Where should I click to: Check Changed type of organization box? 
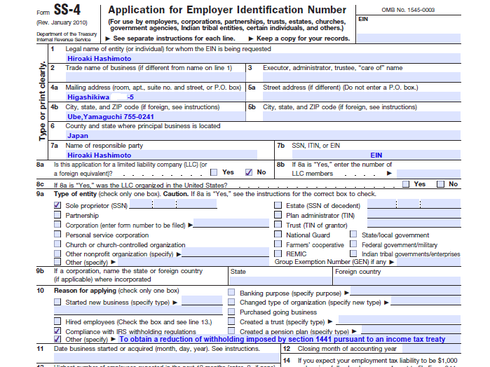click(x=231, y=302)
